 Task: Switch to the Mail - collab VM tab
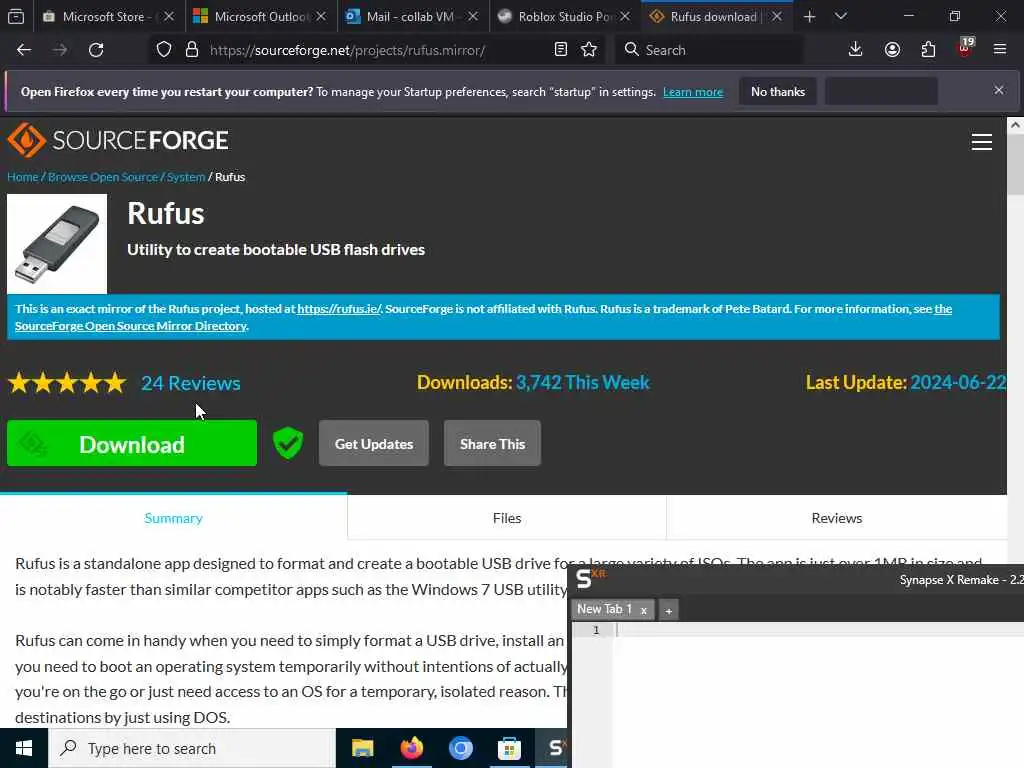tap(413, 16)
